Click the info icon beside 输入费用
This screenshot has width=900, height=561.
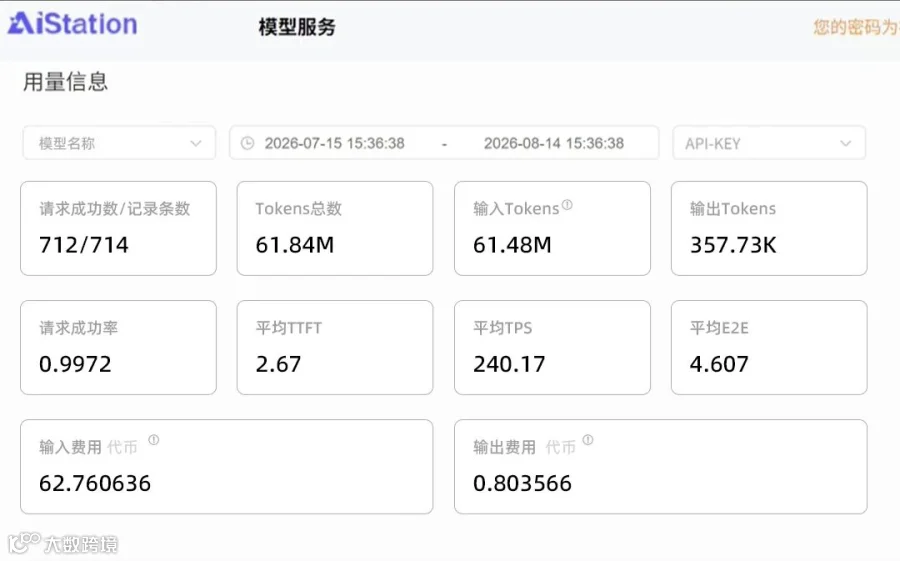click(153, 440)
